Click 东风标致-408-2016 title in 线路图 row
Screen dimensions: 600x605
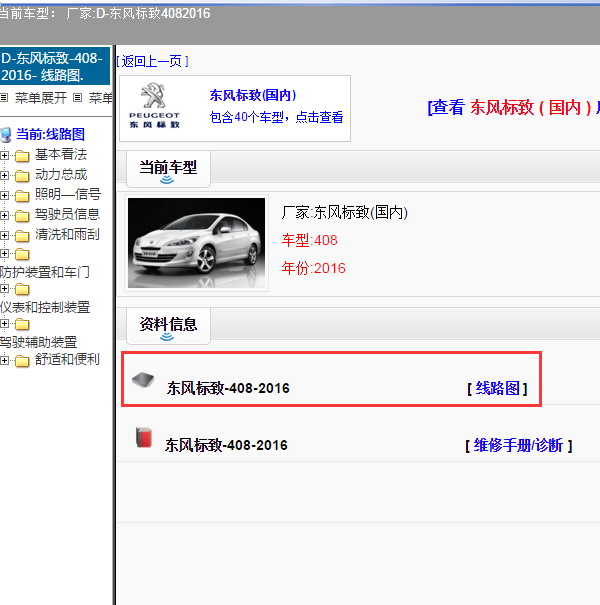tap(228, 388)
